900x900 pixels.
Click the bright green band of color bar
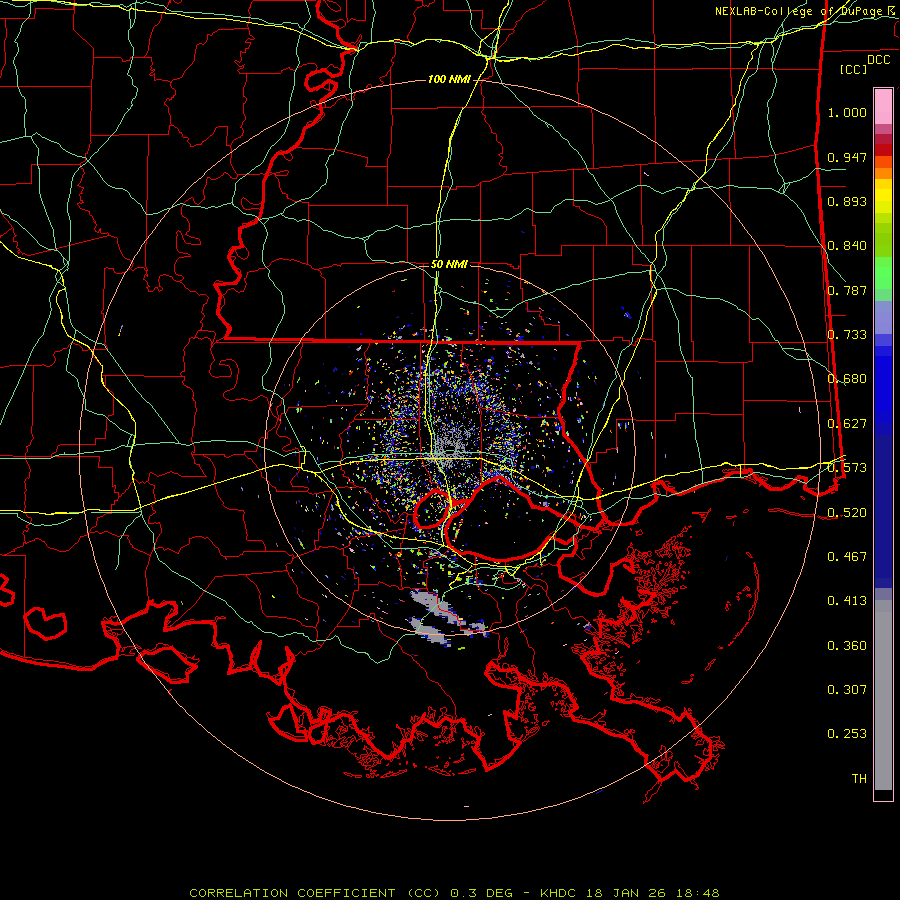(883, 273)
